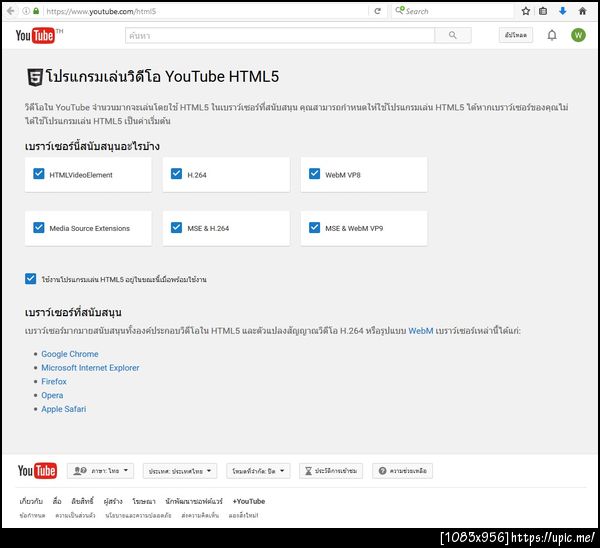
Task: Open the ข้อกำหนด (Terms) footer link
Action: pos(33,515)
